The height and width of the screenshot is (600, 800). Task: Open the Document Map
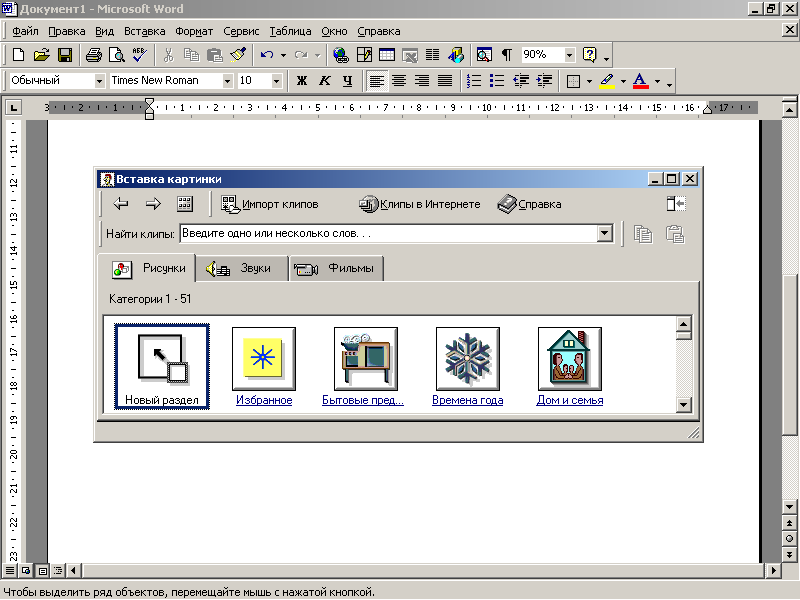484,55
